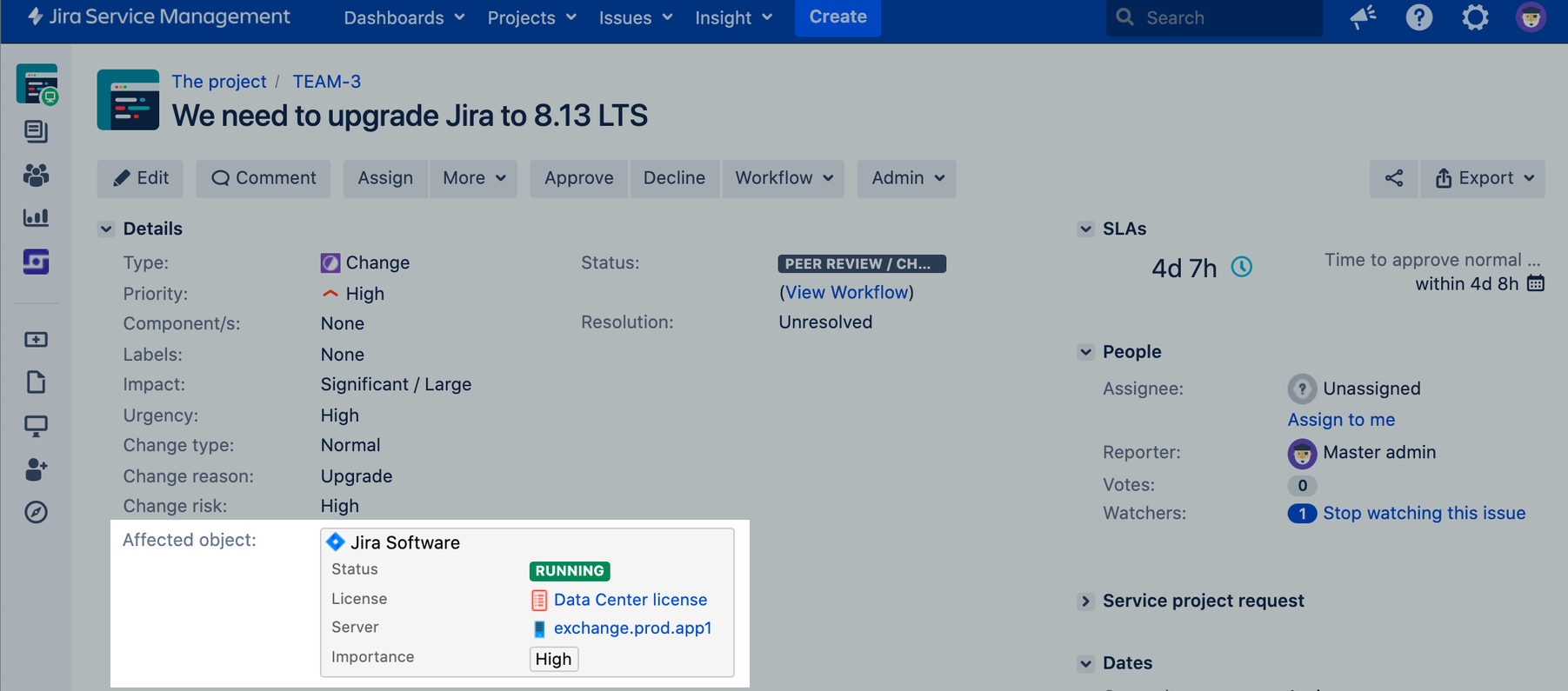Click the 'Significant / Large' impact value
Viewport: 1568px width, 691px height.
click(396, 384)
